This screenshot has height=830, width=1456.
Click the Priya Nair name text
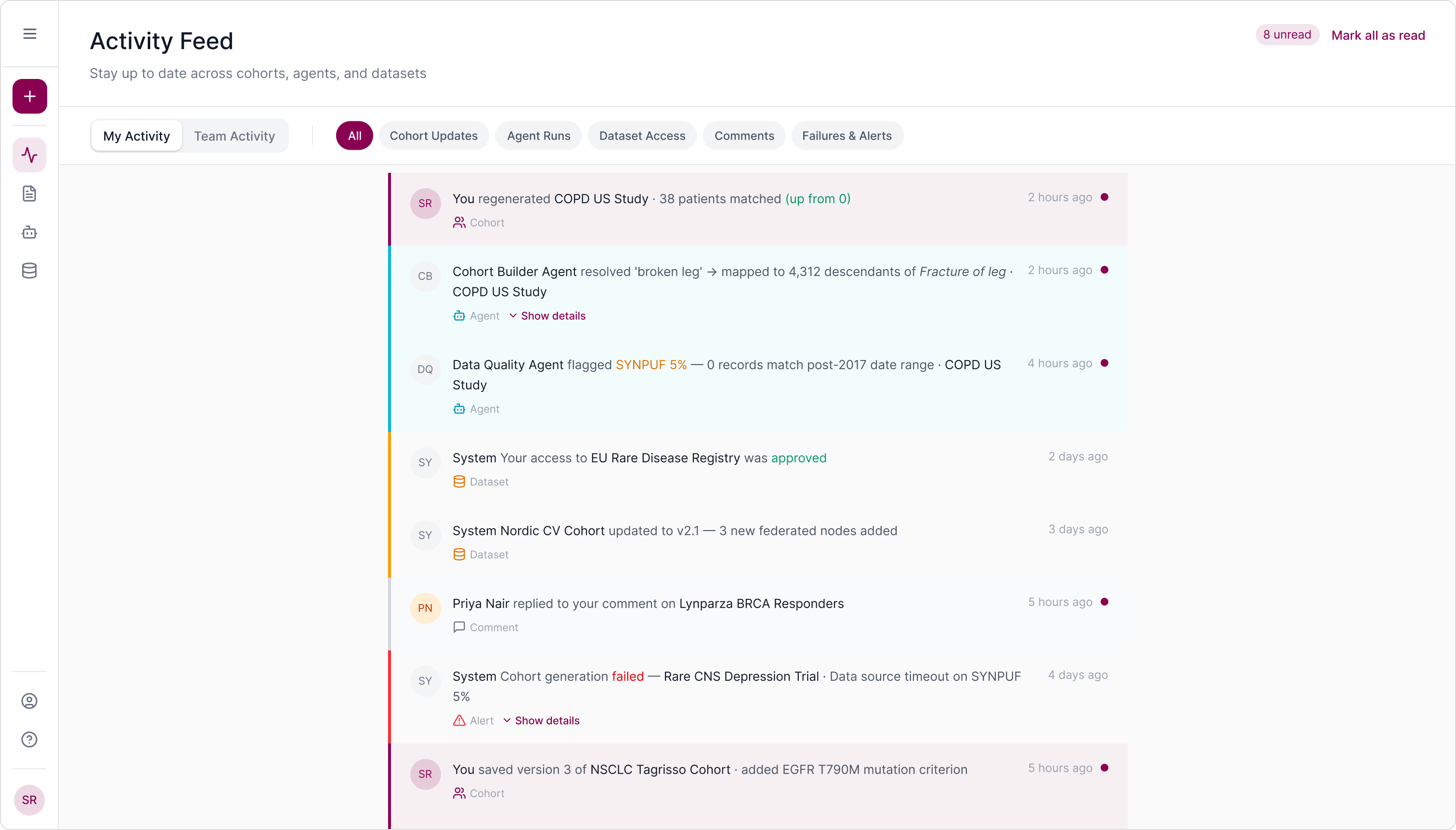pyautogui.click(x=481, y=604)
